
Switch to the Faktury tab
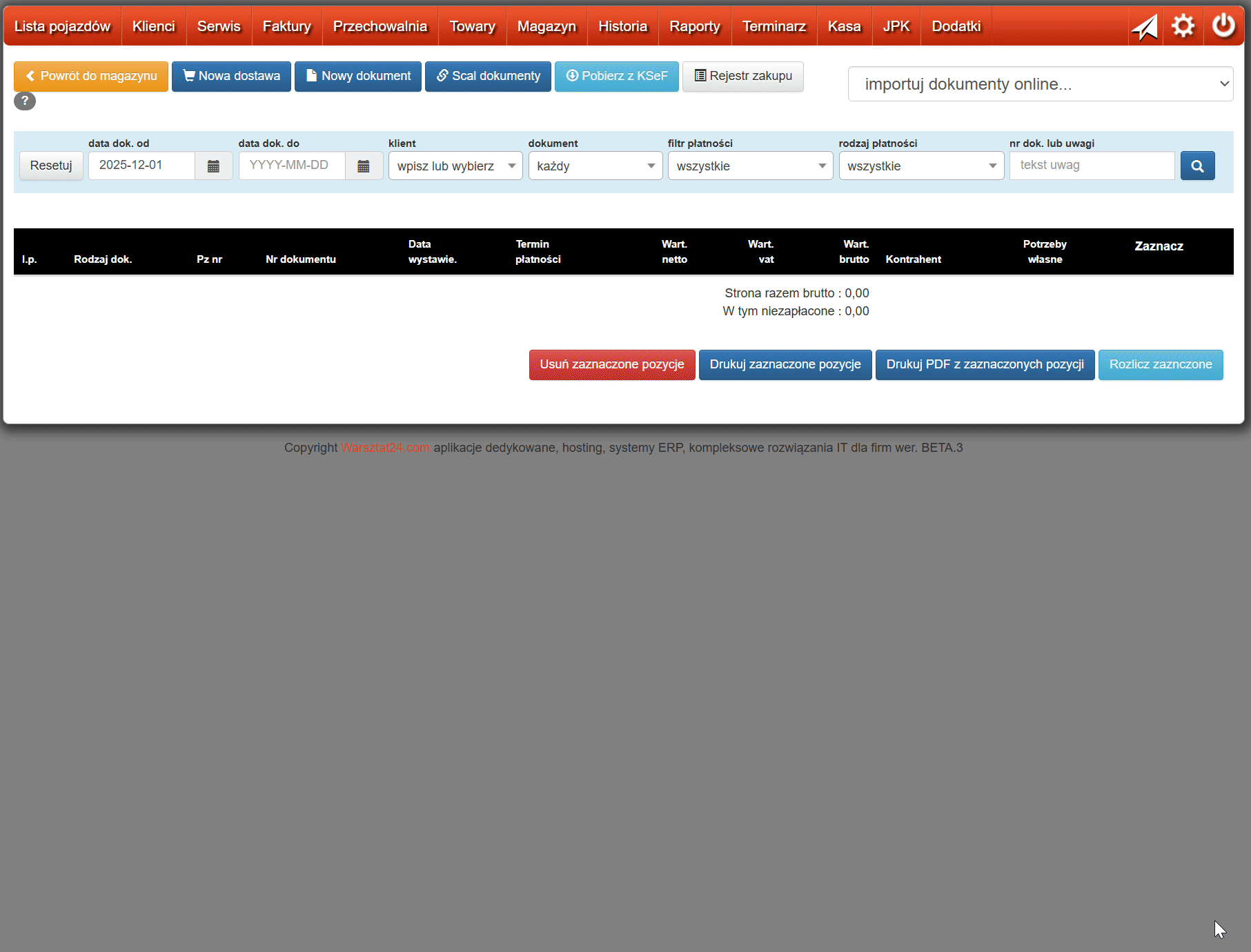click(x=286, y=26)
